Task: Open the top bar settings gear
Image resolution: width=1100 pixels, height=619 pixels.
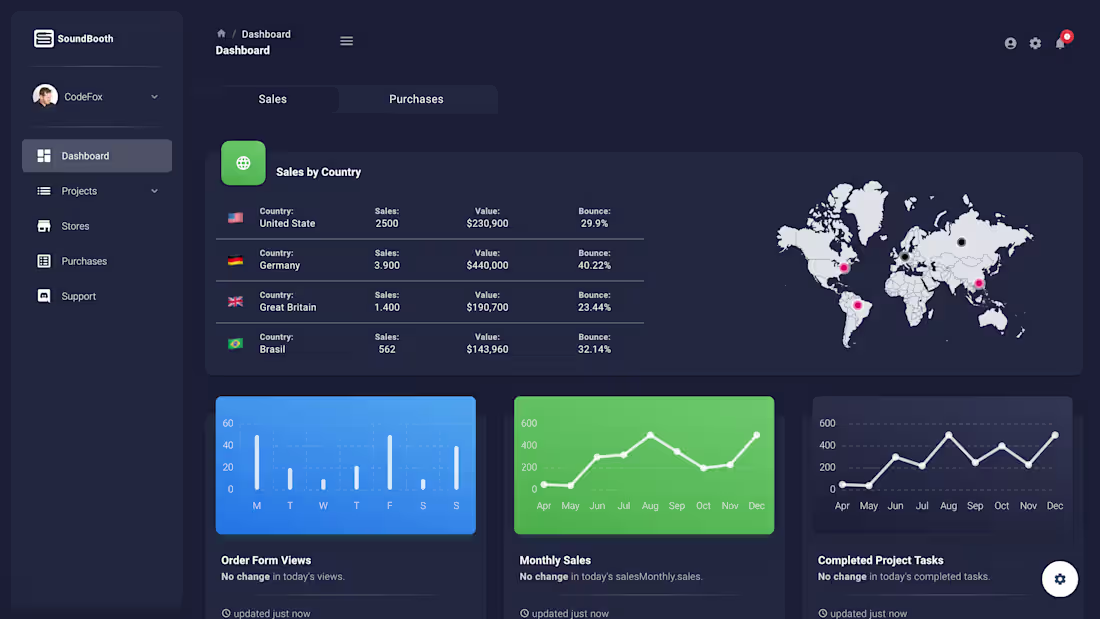Action: click(1035, 43)
